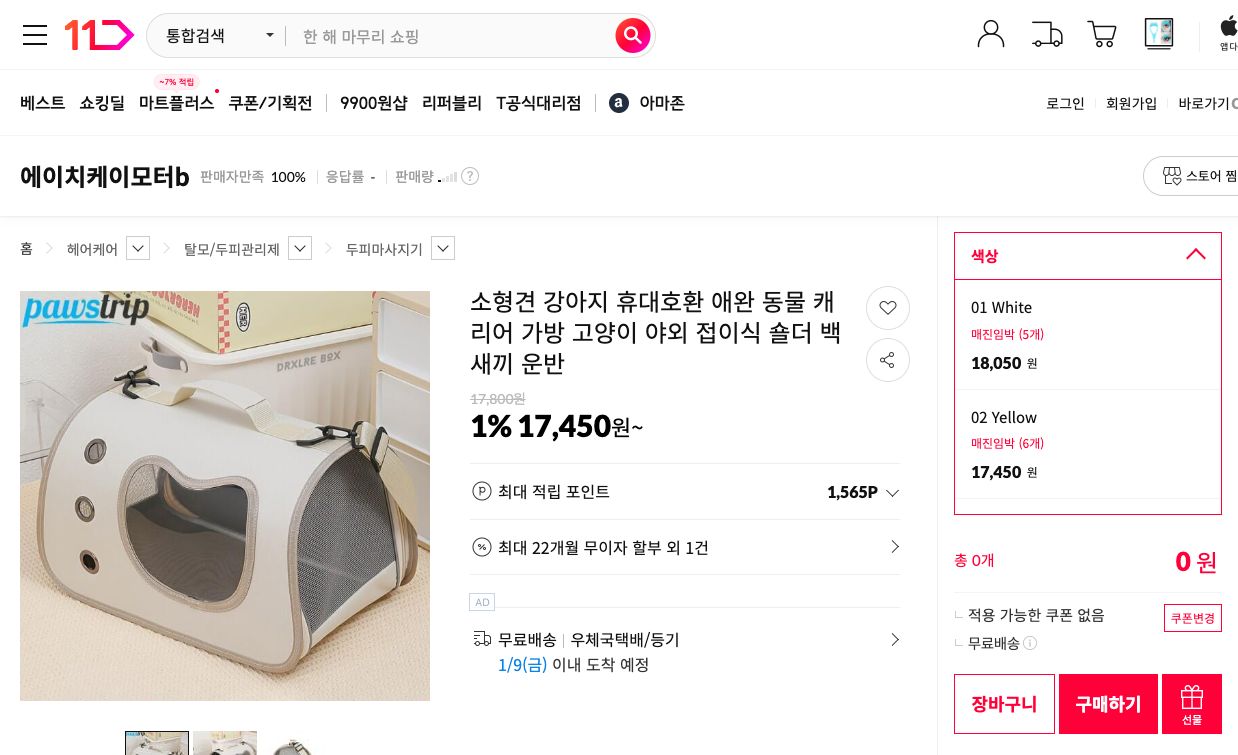Run the search with magnifier icon
The width and height of the screenshot is (1238, 755).
(x=633, y=35)
